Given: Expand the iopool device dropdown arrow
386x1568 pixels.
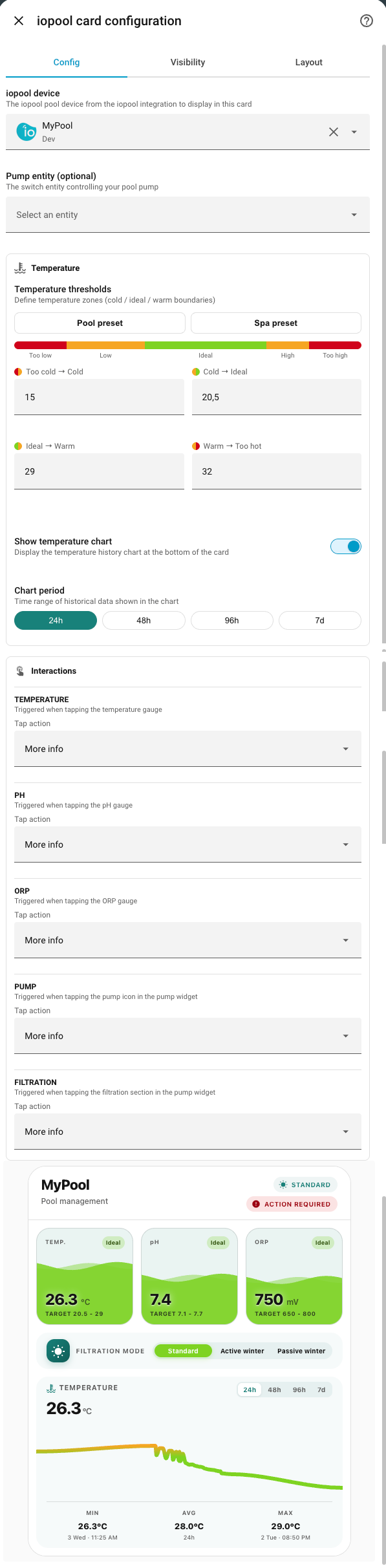Looking at the screenshot, I should pyautogui.click(x=354, y=132).
